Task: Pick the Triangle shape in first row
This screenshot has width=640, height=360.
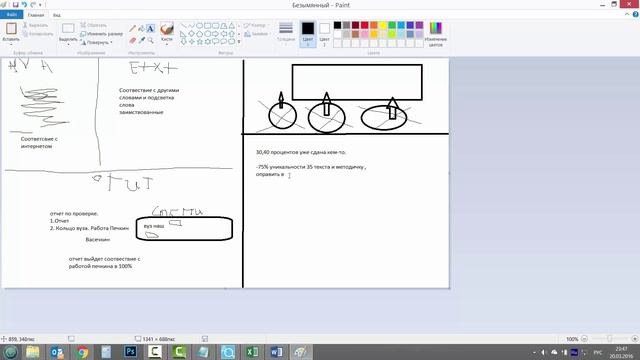Action: 231,26
